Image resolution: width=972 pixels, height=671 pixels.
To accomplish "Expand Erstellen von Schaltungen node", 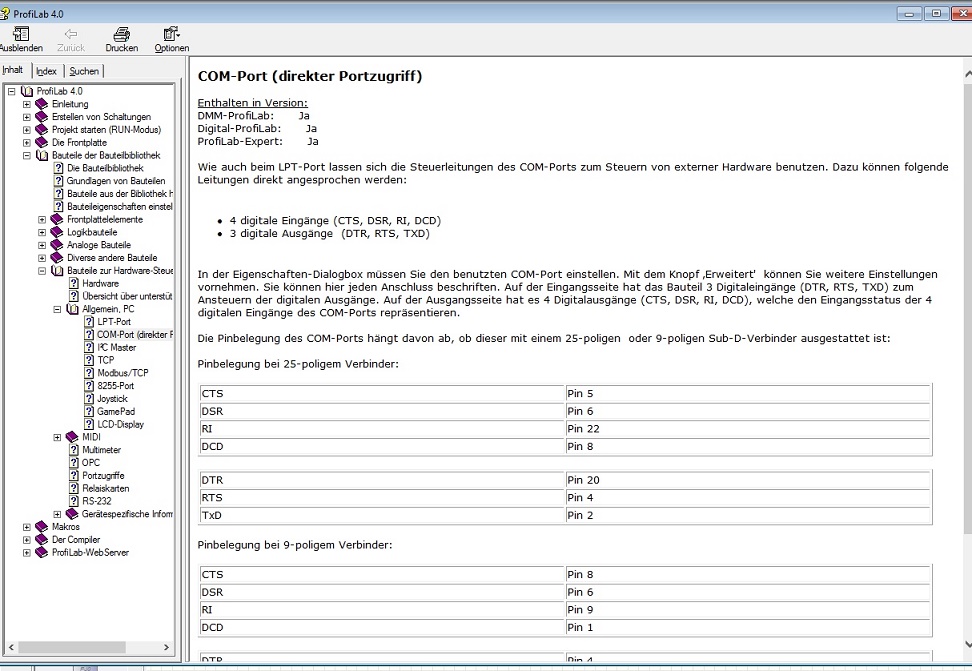I will point(27,117).
